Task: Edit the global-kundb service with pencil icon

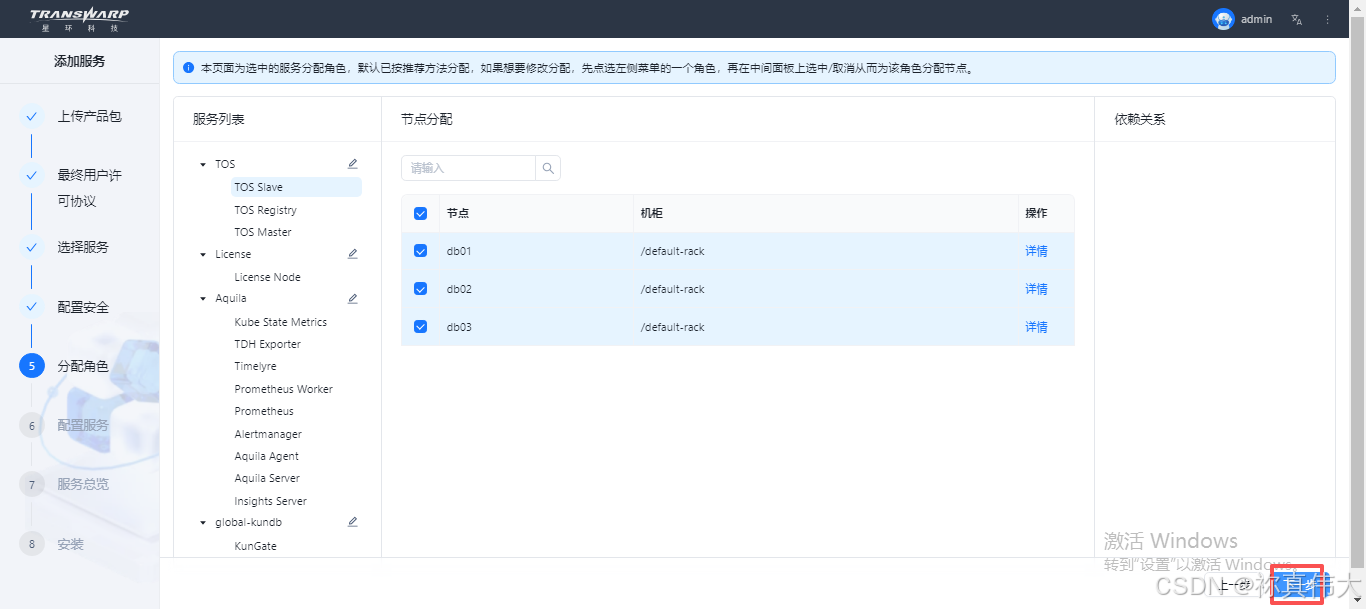Action: click(x=352, y=522)
